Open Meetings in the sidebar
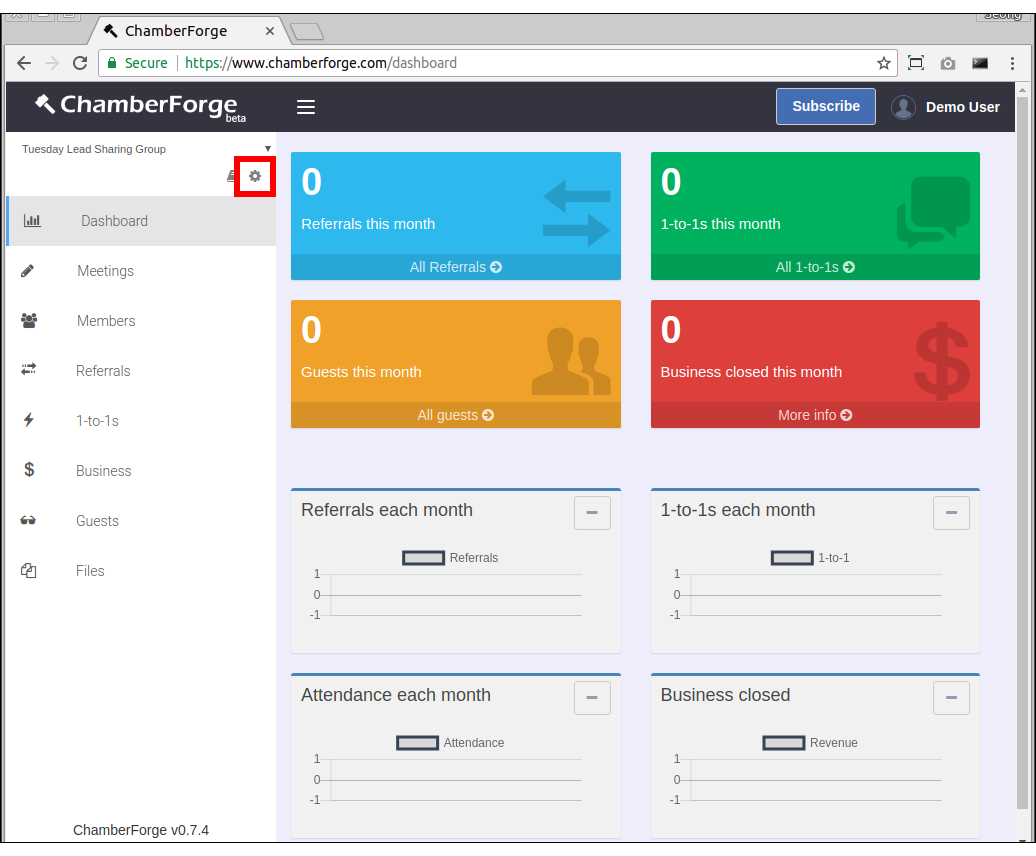 click(x=105, y=271)
